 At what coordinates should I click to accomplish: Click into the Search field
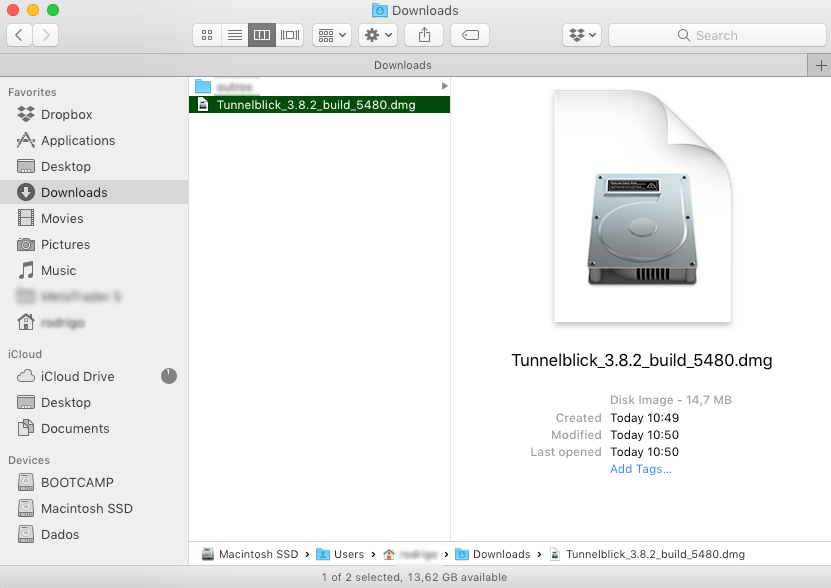tap(717, 35)
